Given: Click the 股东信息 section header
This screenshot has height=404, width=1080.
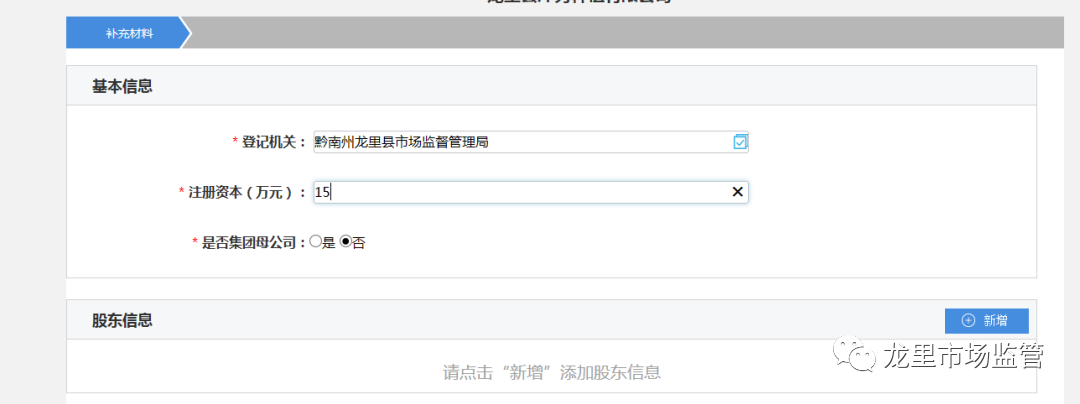Looking at the screenshot, I should (122, 320).
